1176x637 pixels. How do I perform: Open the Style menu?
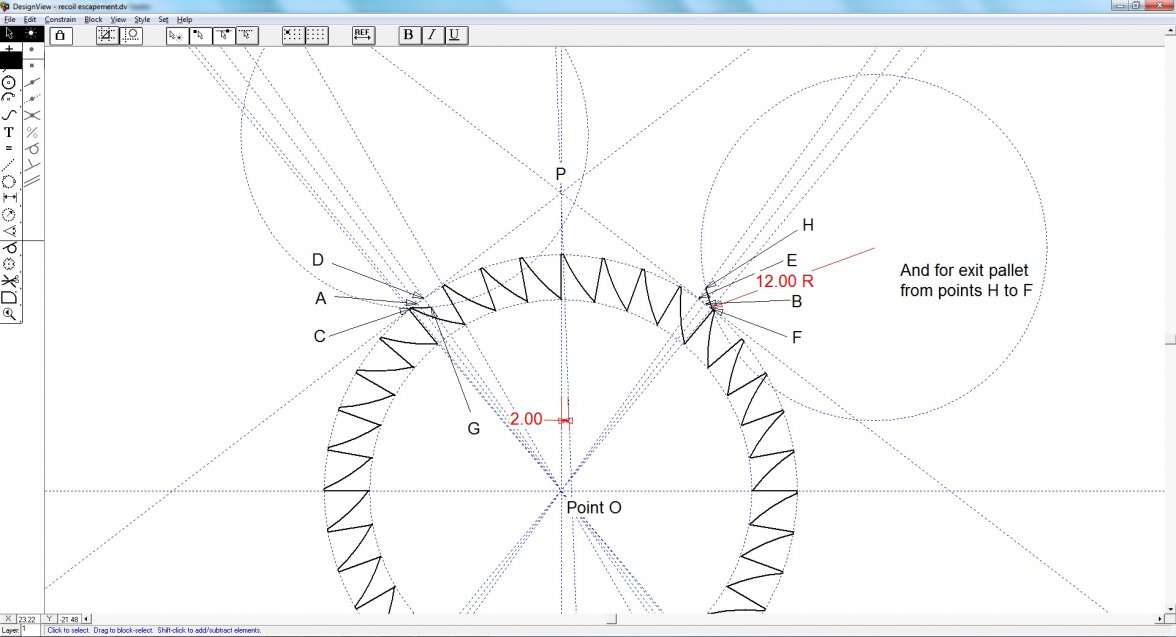coord(142,19)
